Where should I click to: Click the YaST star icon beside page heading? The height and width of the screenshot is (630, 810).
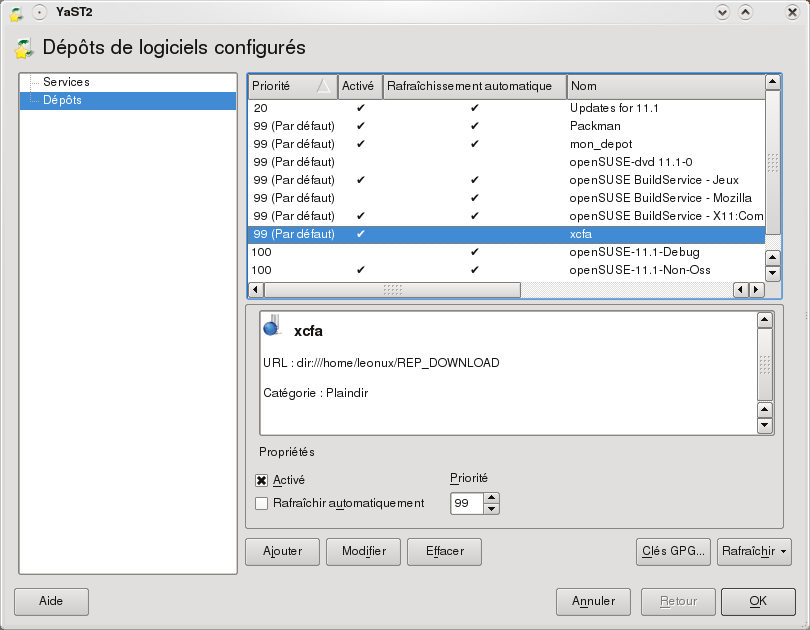23,48
